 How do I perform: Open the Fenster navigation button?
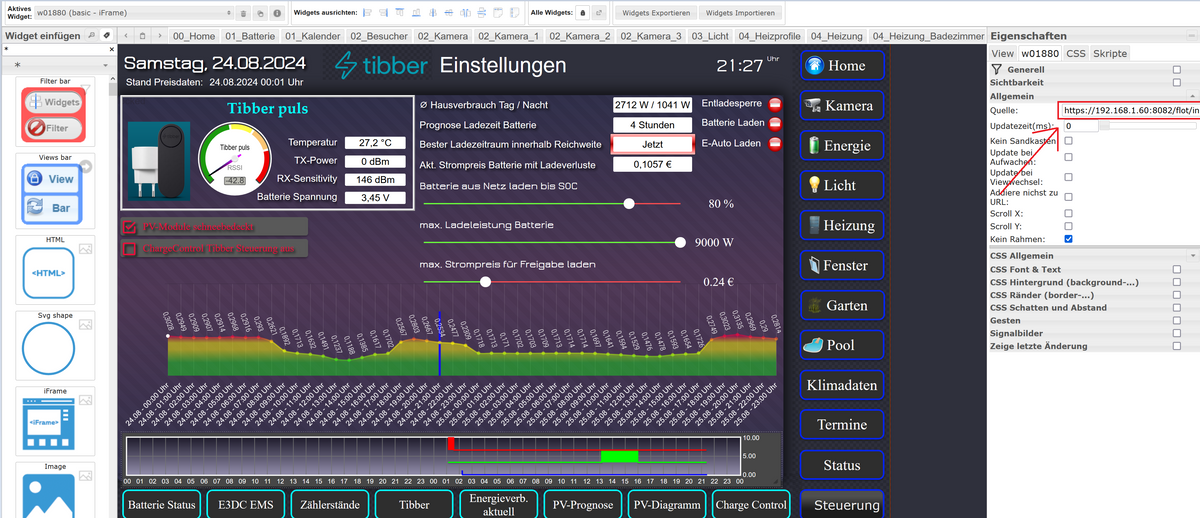click(841, 266)
